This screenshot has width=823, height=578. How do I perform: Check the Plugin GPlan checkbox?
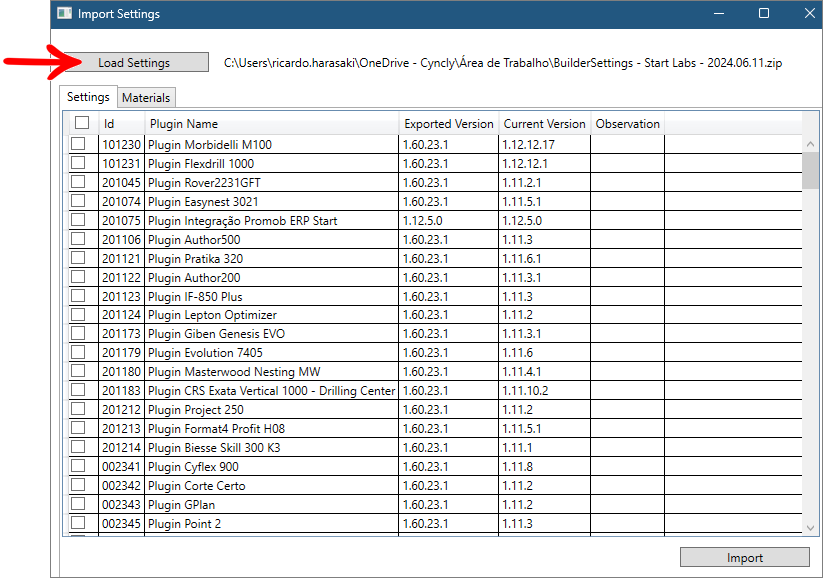[78, 503]
